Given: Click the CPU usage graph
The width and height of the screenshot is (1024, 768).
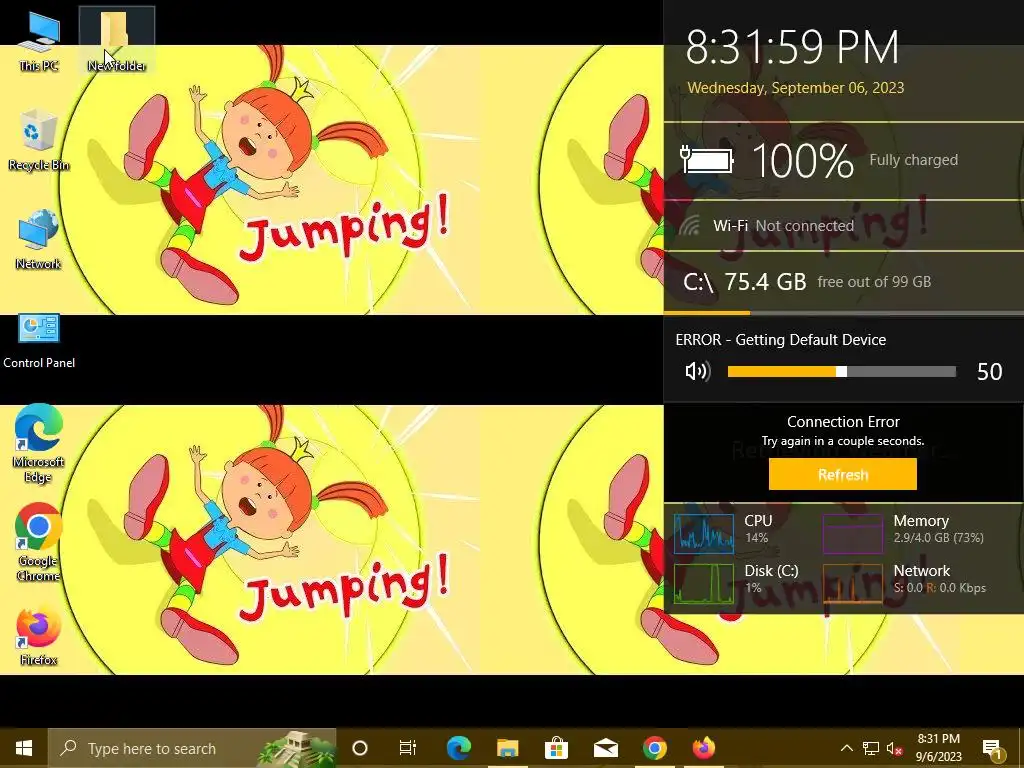Looking at the screenshot, I should pyautogui.click(x=704, y=534).
